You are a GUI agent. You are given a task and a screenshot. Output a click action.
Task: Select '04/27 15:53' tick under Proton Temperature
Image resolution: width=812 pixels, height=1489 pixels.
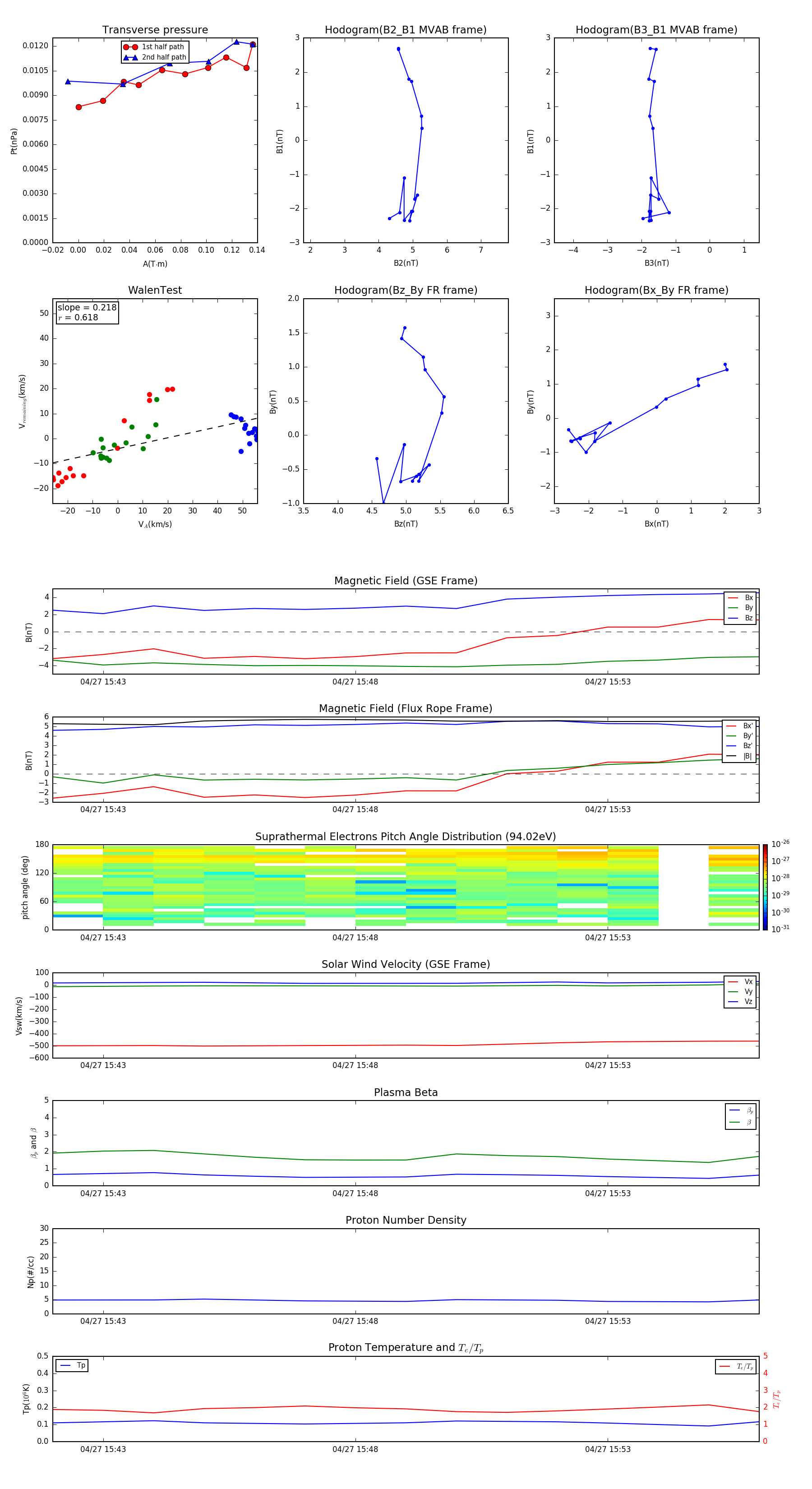pyautogui.click(x=607, y=1450)
